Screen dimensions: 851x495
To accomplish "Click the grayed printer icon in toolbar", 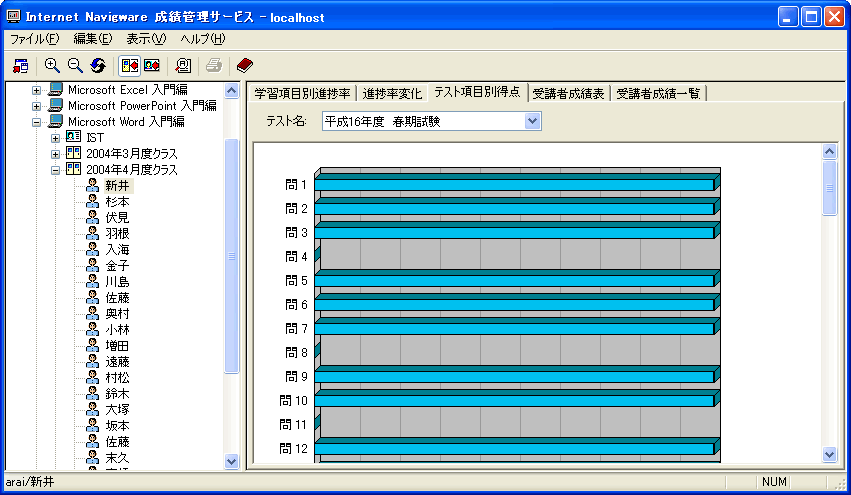I will (214, 66).
